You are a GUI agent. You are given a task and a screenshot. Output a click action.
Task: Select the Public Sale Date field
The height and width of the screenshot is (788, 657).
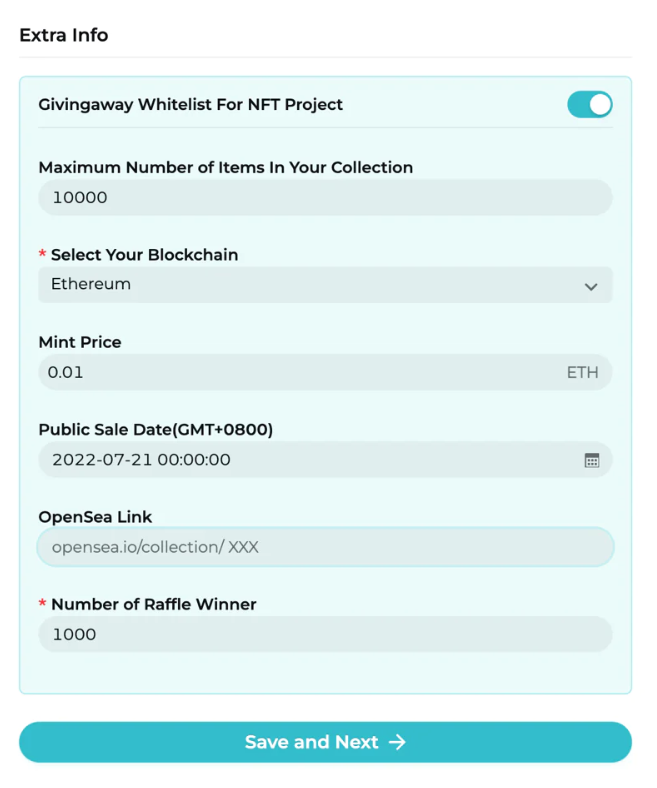pyautogui.click(x=325, y=460)
